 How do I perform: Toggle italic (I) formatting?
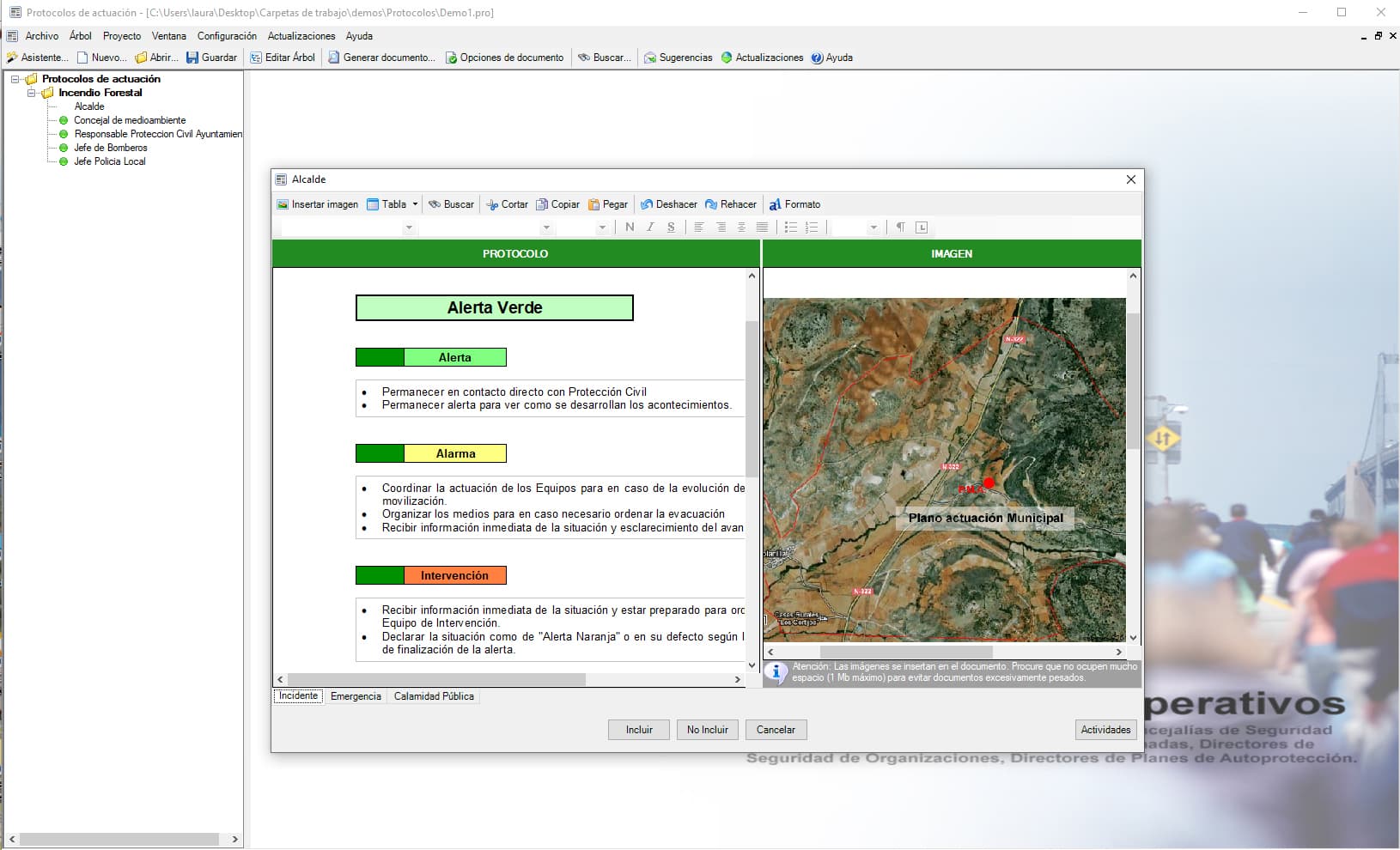(x=650, y=228)
